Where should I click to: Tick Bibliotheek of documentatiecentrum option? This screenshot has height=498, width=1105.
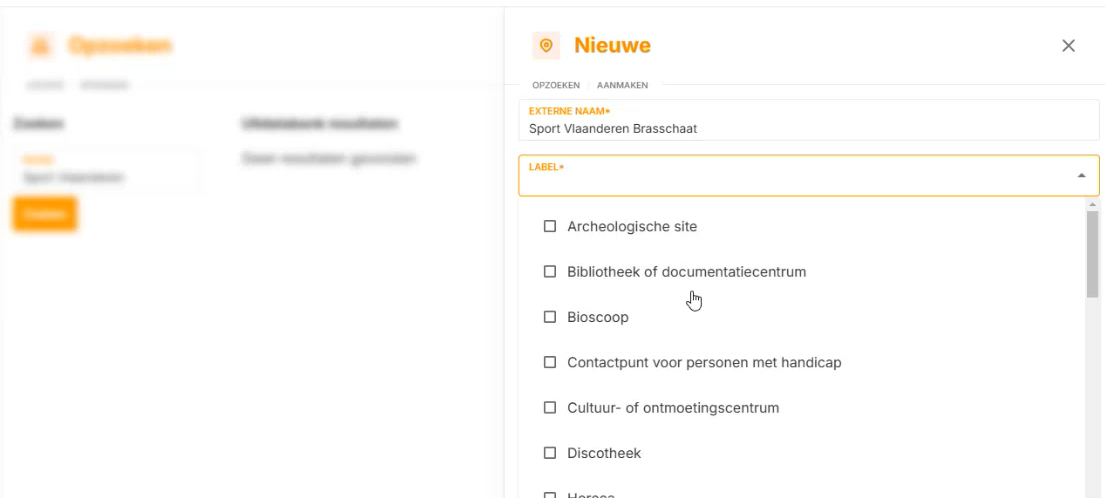tap(550, 272)
